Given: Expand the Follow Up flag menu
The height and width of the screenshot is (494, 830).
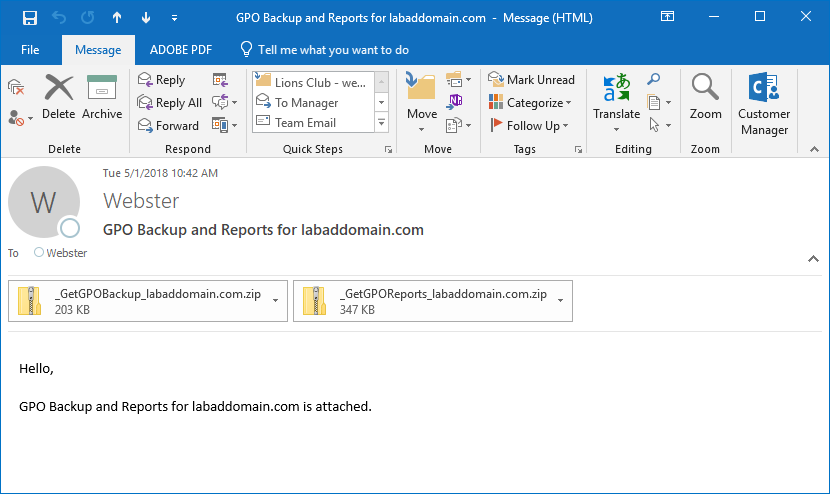Looking at the screenshot, I should (x=531, y=126).
